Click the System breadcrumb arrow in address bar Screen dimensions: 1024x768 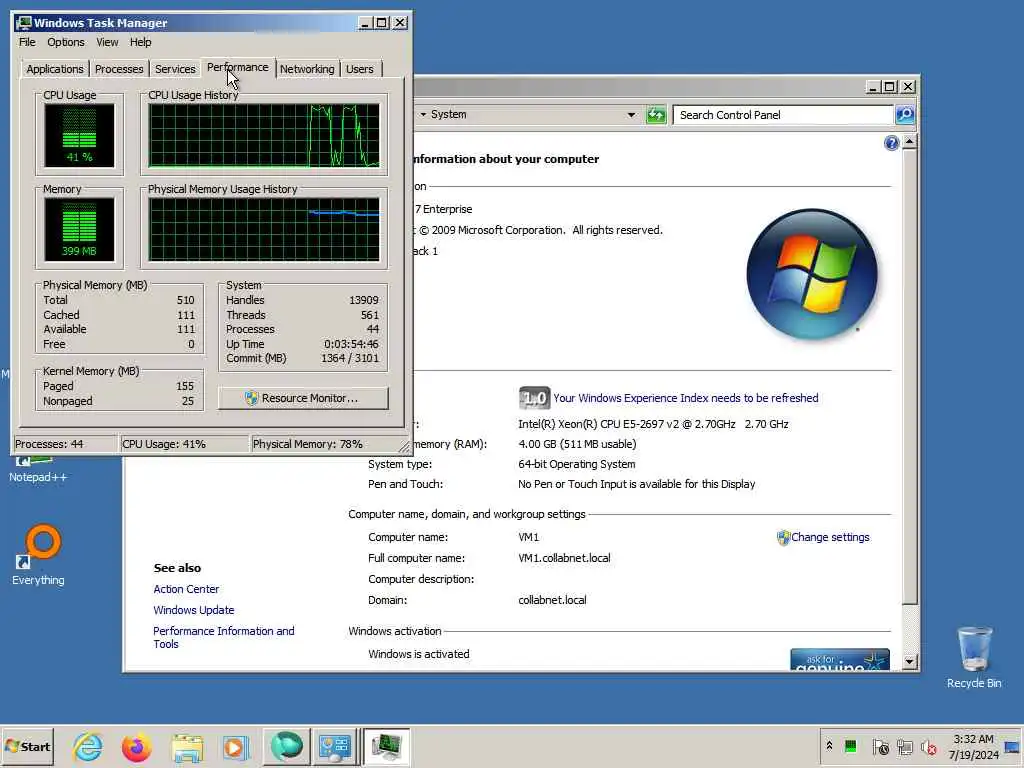[423, 114]
